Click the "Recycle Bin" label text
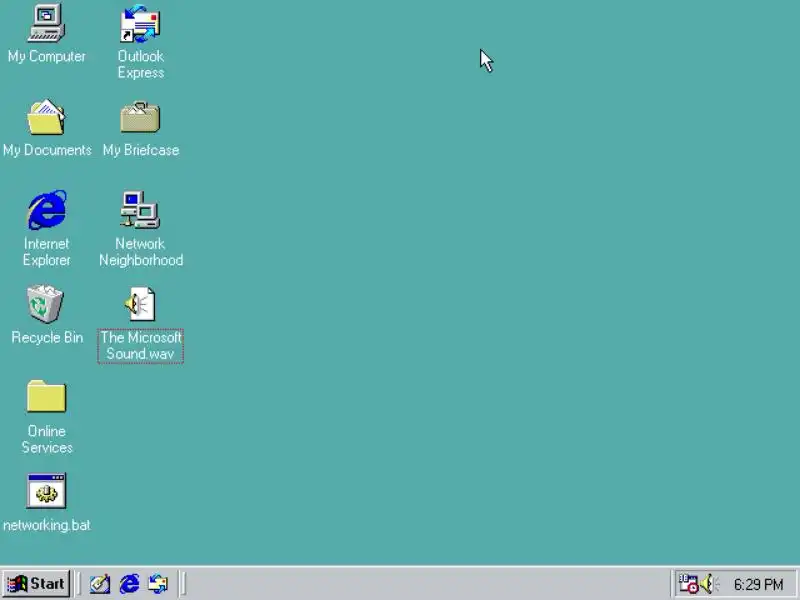The height and width of the screenshot is (600, 800). [47, 338]
